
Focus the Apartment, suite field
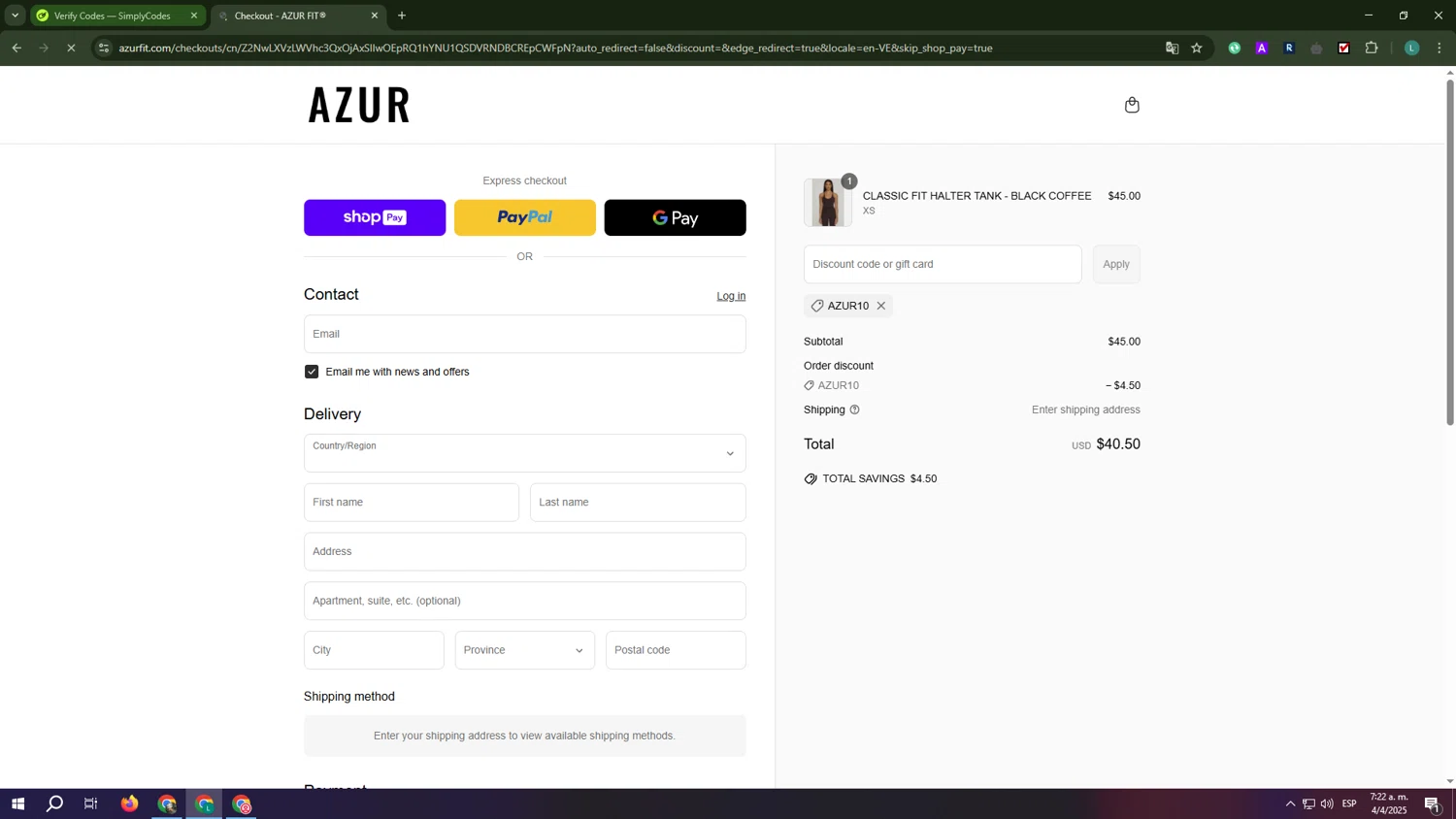tap(524, 601)
